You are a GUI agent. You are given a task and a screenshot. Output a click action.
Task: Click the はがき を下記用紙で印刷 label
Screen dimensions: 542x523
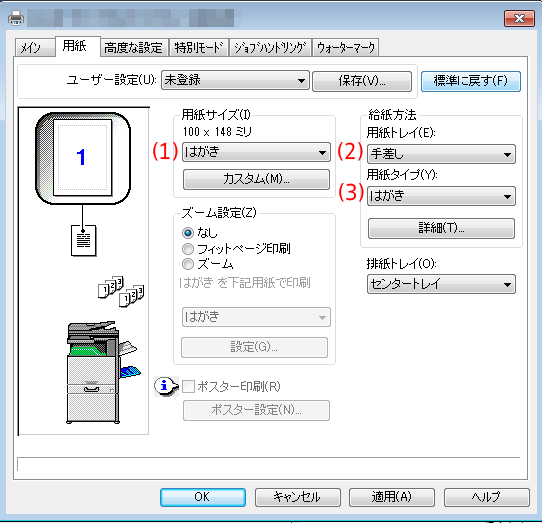tap(245, 283)
